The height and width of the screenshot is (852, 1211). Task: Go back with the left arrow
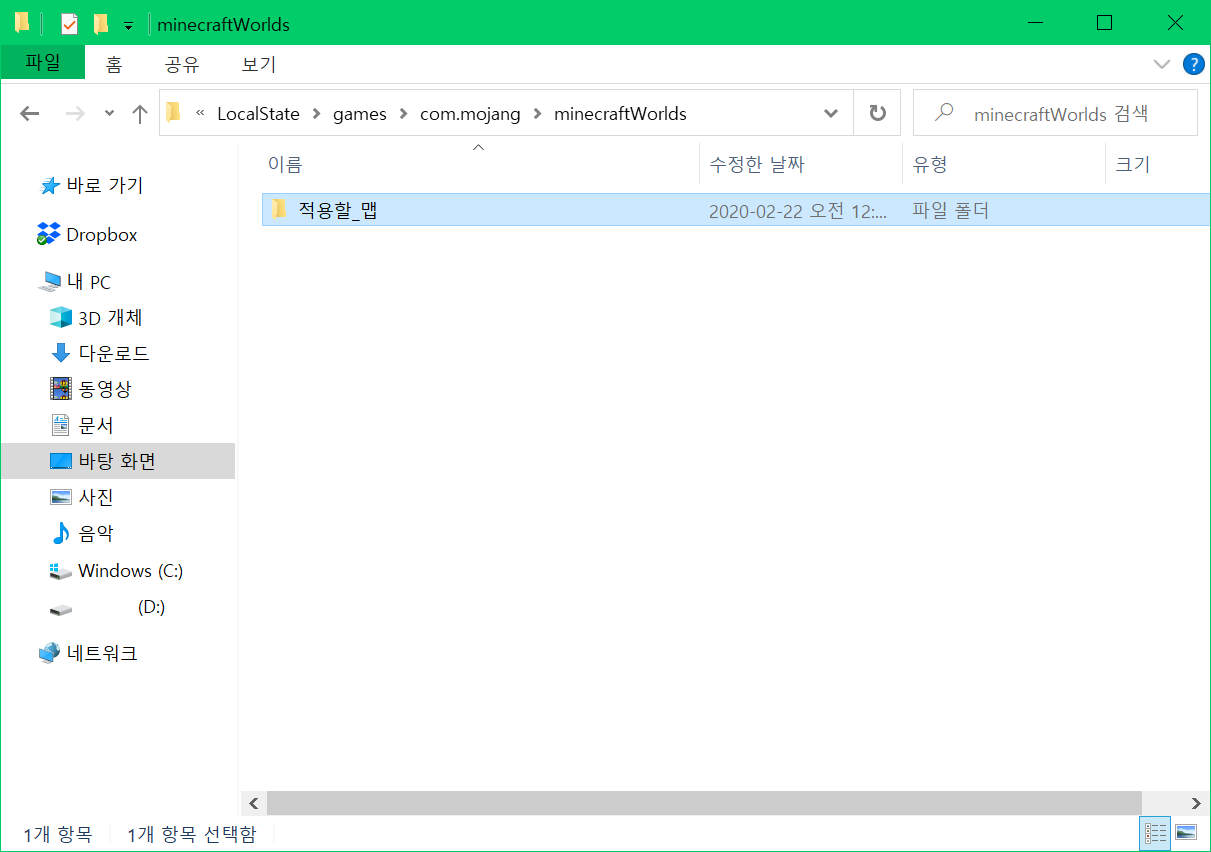(x=30, y=114)
